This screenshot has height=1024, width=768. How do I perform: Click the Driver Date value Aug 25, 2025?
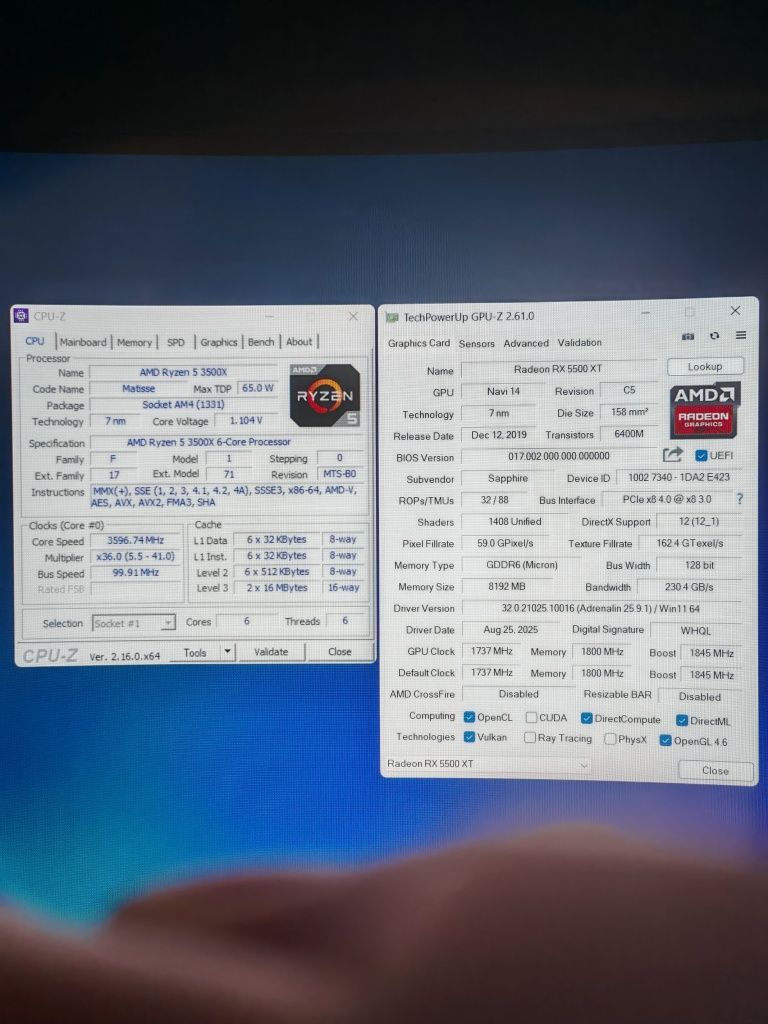point(511,630)
